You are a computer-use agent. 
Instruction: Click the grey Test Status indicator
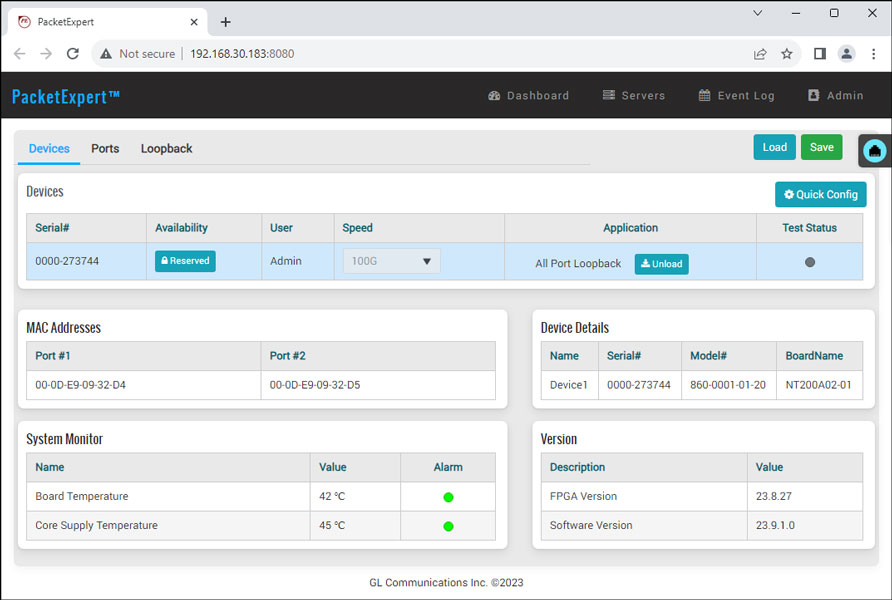coord(810,262)
